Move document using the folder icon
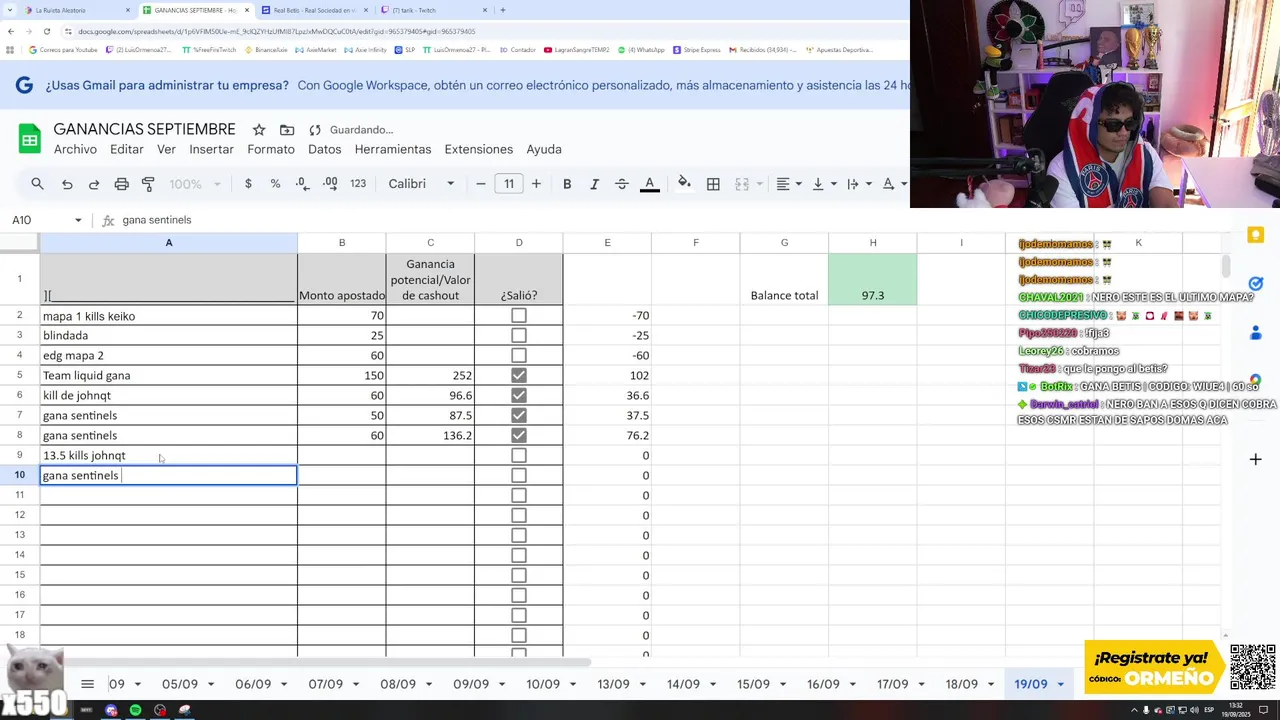Viewport: 1280px width, 720px height. coord(287,130)
